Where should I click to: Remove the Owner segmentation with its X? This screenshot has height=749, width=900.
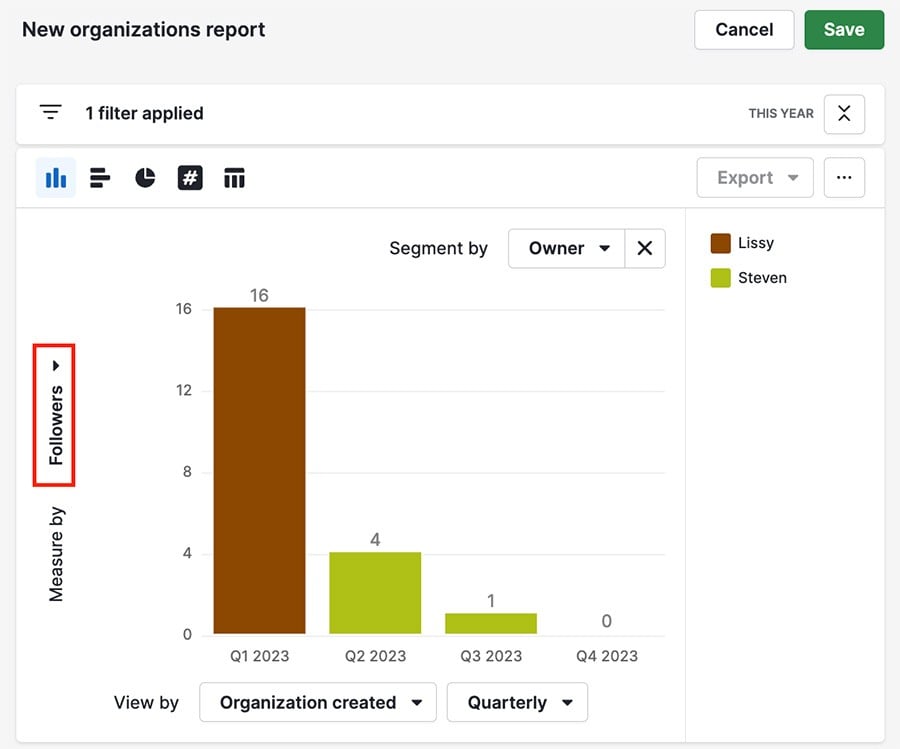645,248
